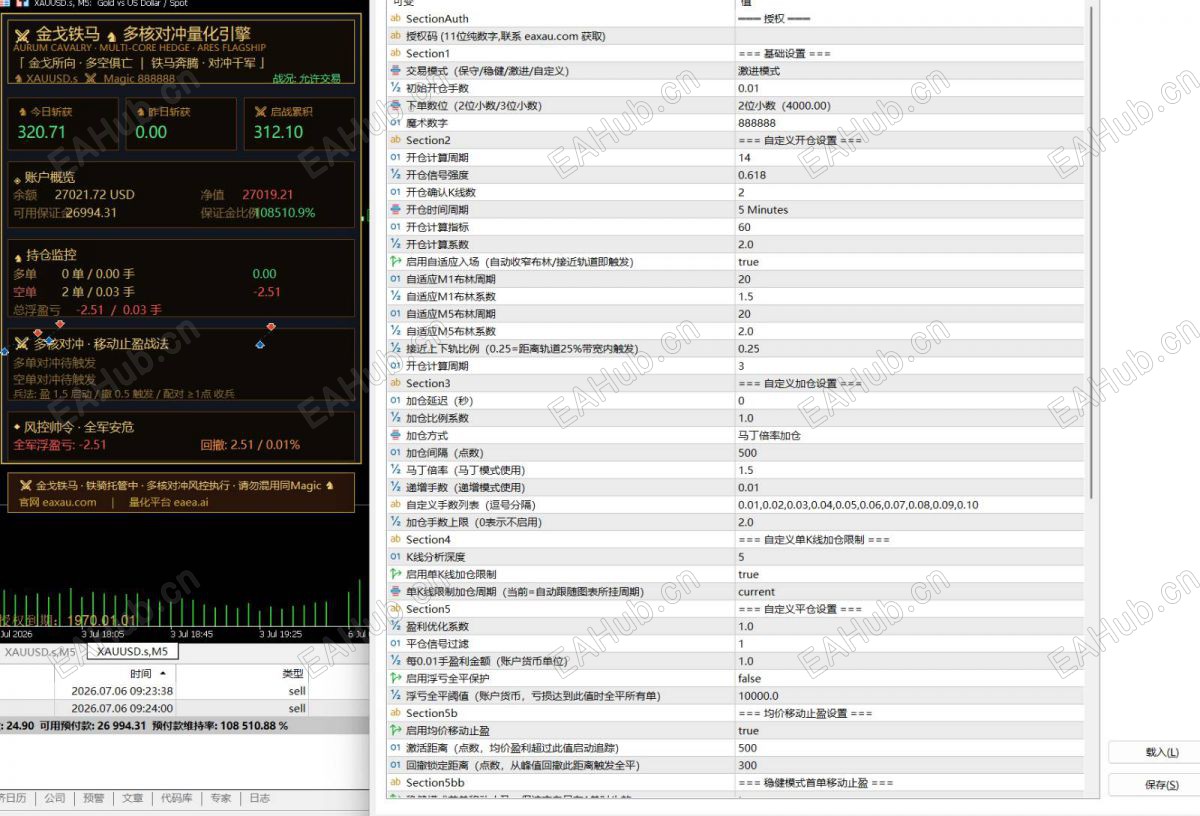Viewport: 1200px width, 816px height.
Task: Click the 类型 column header in trade table
Action: point(293,674)
